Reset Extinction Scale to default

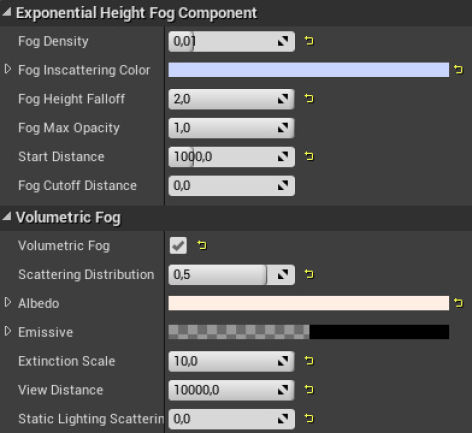pos(309,361)
